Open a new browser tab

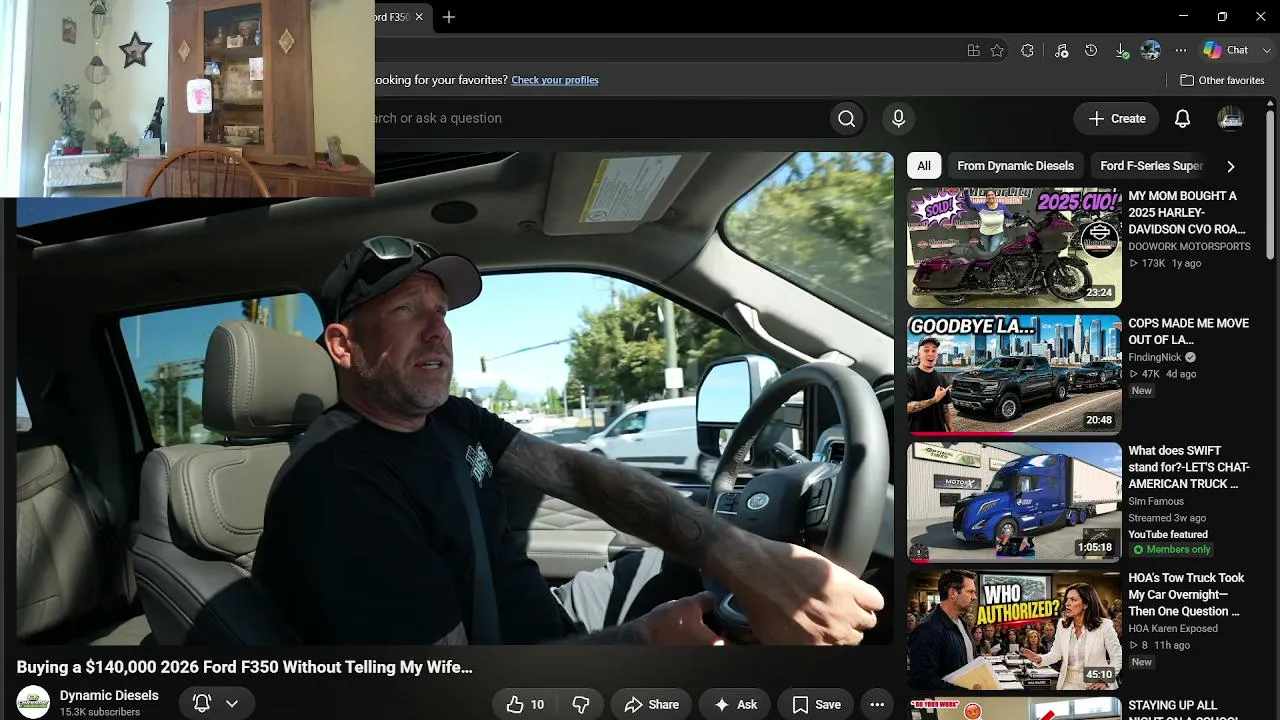[x=449, y=17]
